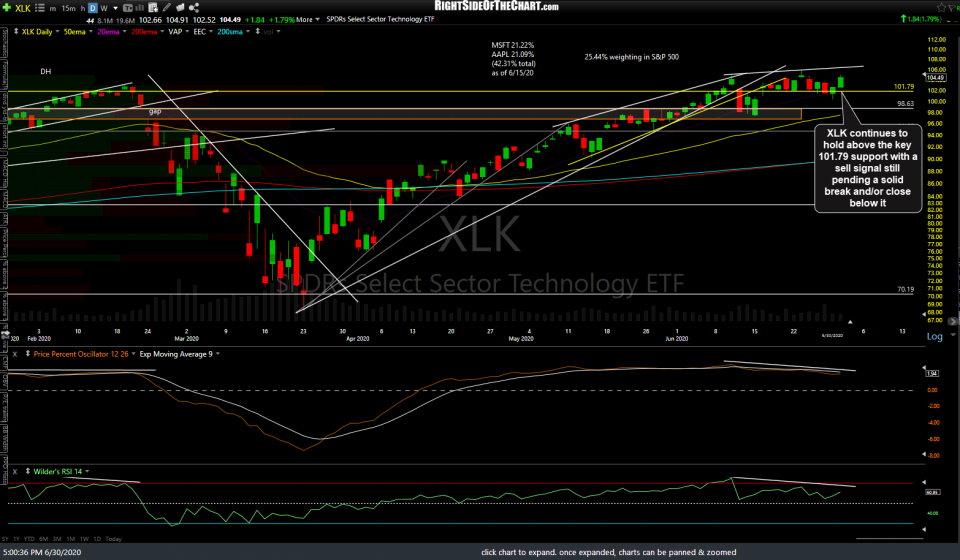
Task: Open the symbol list icon beside XLK
Action: coord(40,8)
